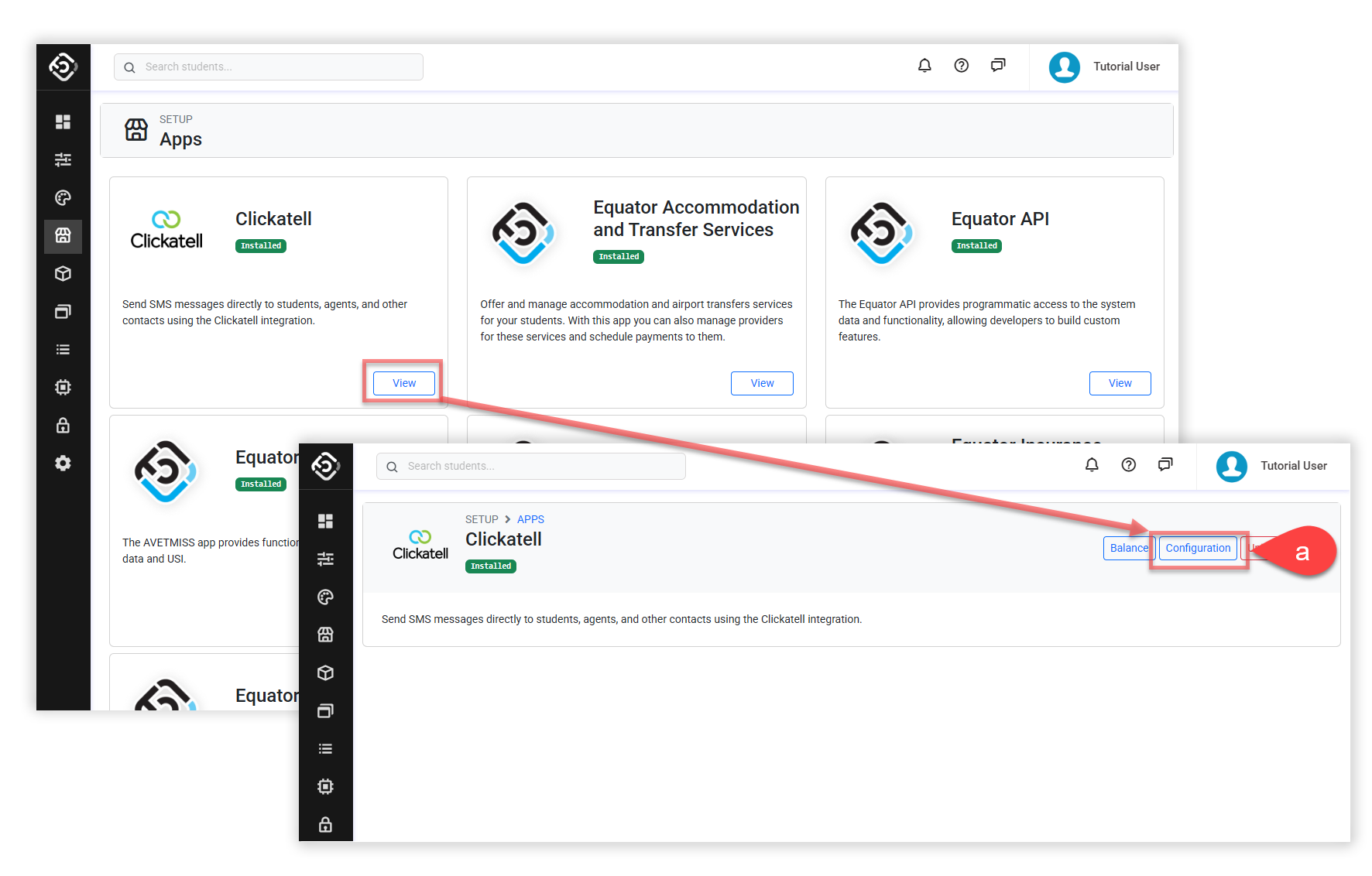Screen dimensions: 1372x876
Task: Open the notifications bell on the Apps page header
Action: 924,66
